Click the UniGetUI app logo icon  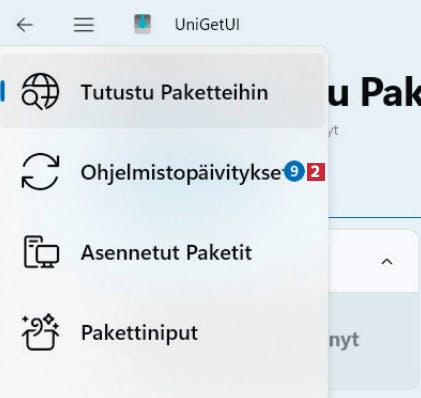point(142,24)
